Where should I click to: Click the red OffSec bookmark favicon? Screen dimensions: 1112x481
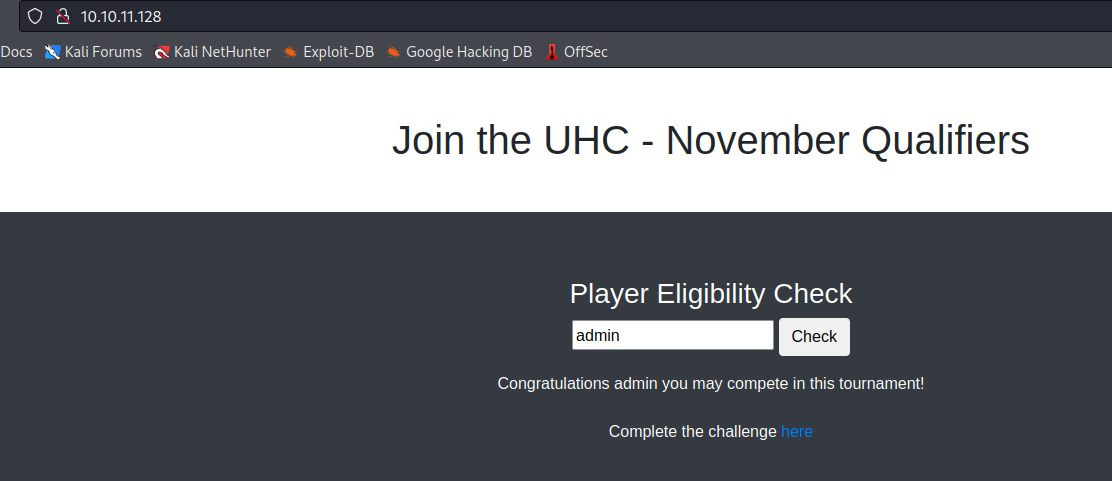pyautogui.click(x=552, y=52)
